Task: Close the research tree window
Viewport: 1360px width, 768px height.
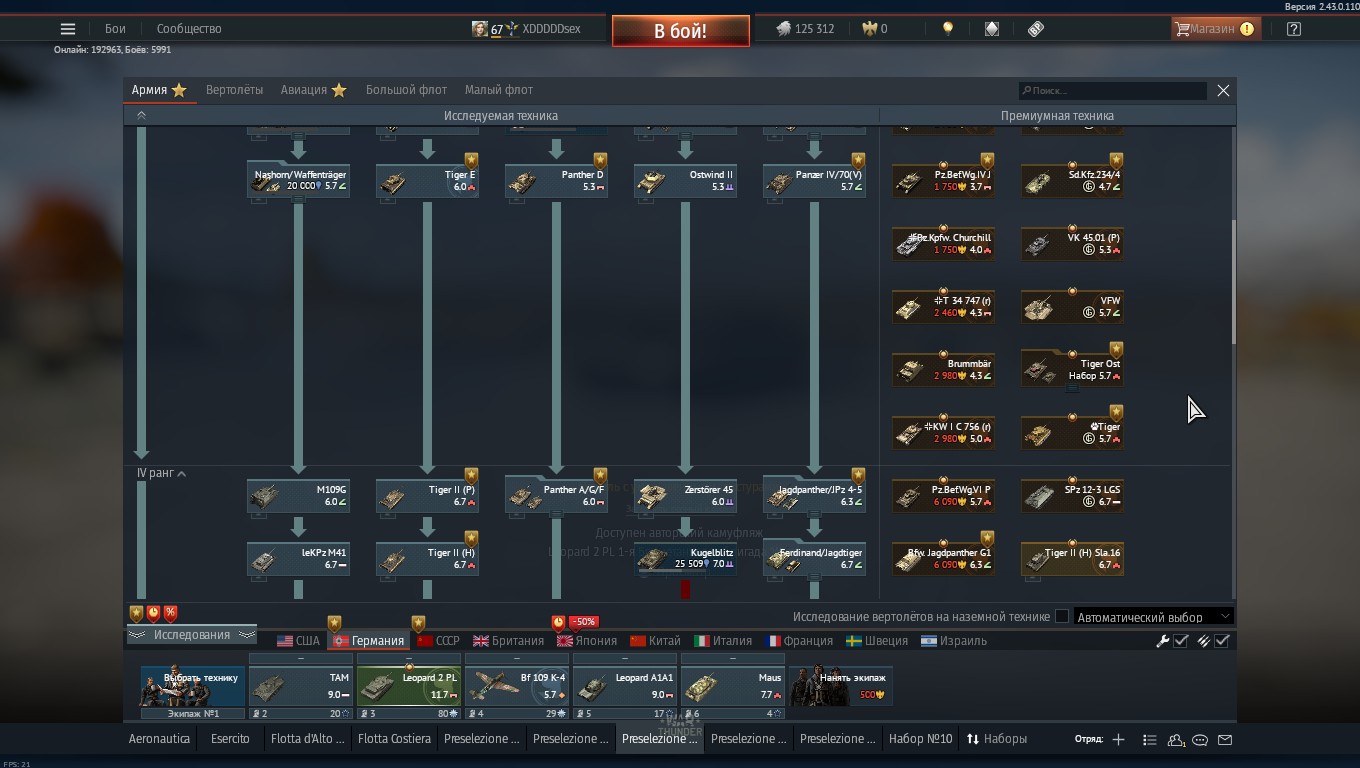Action: tap(1223, 90)
